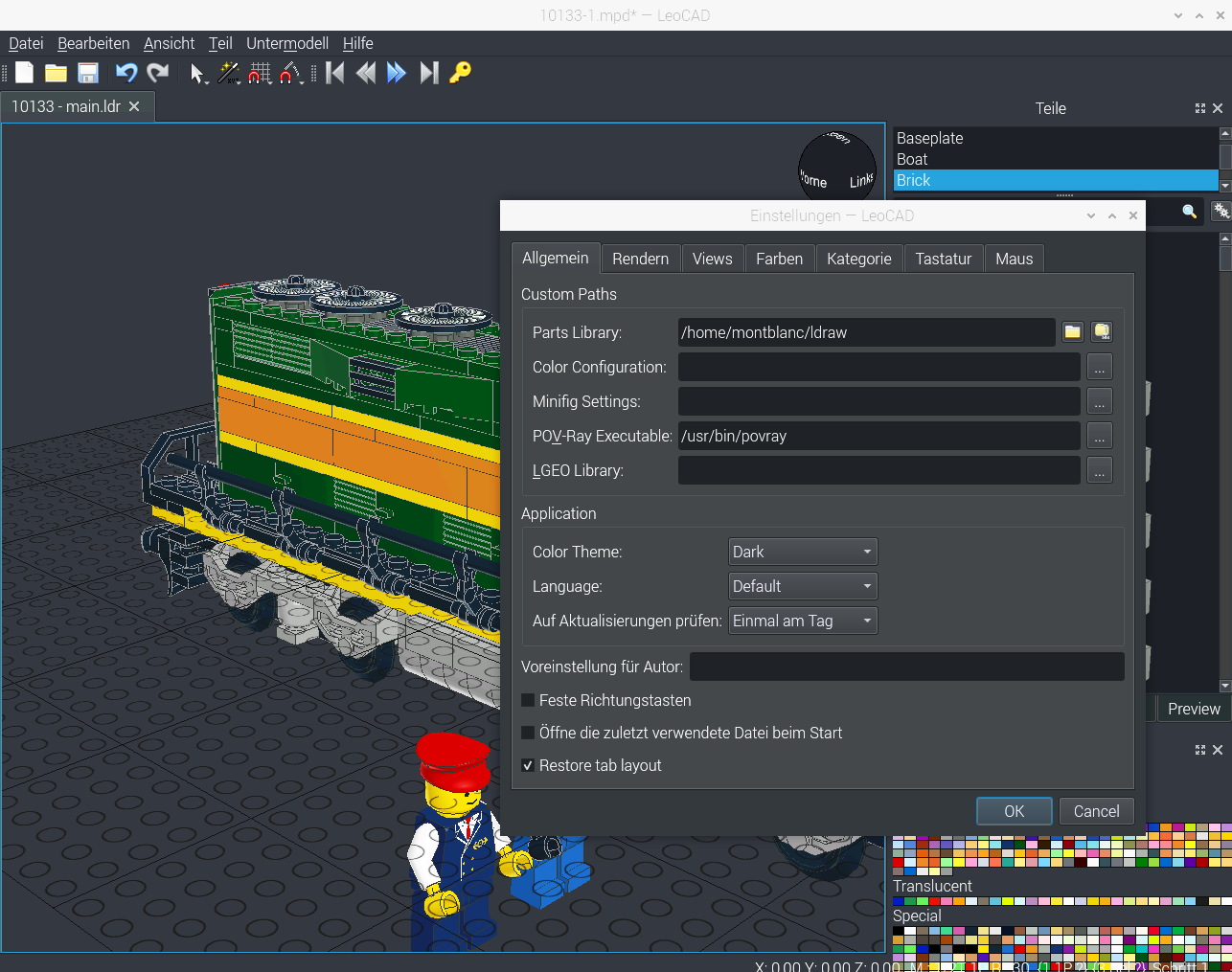1232x972 pixels.
Task: Expand the Language dropdown
Action: tap(803, 586)
